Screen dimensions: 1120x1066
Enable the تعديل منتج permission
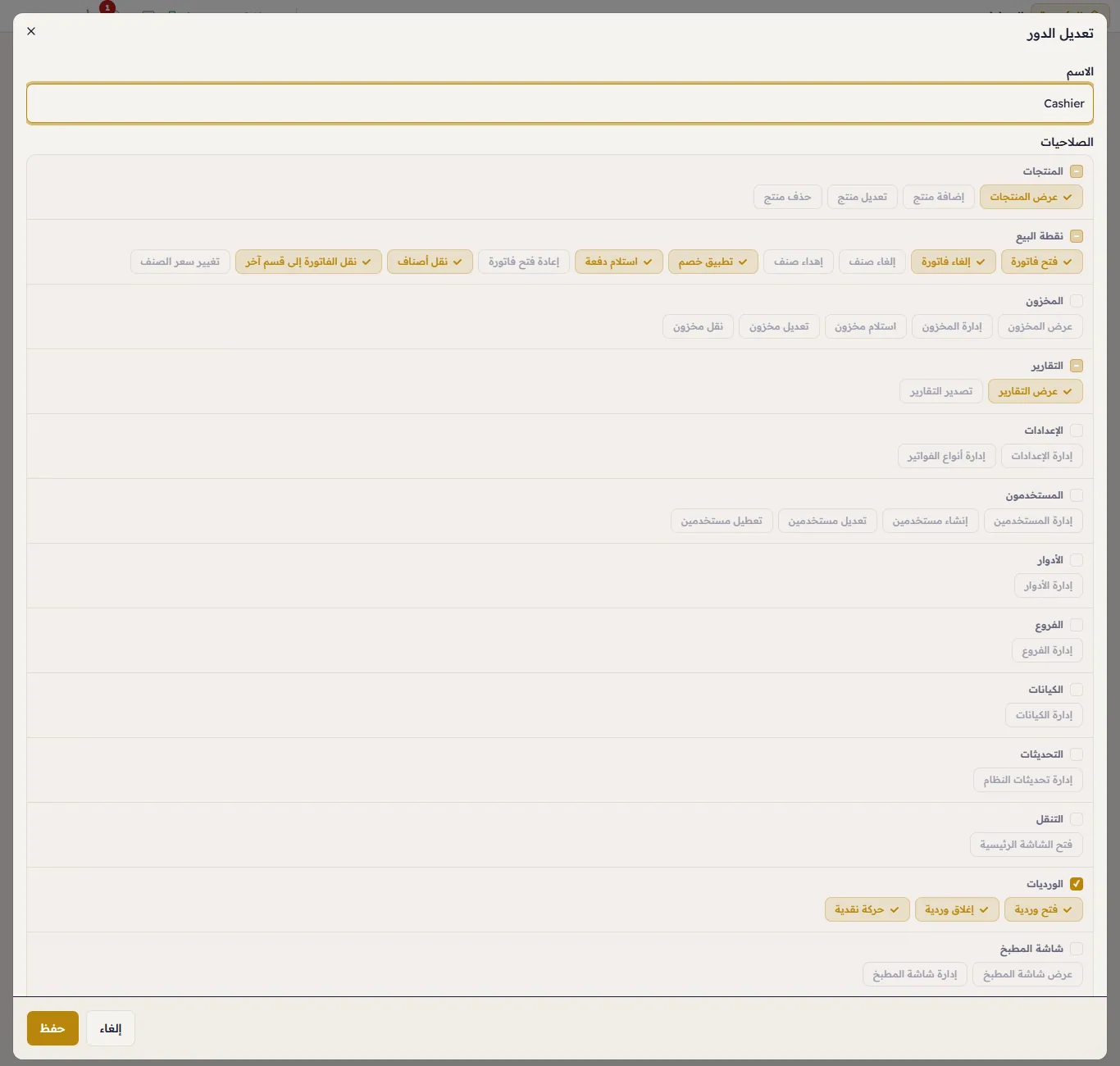863,197
